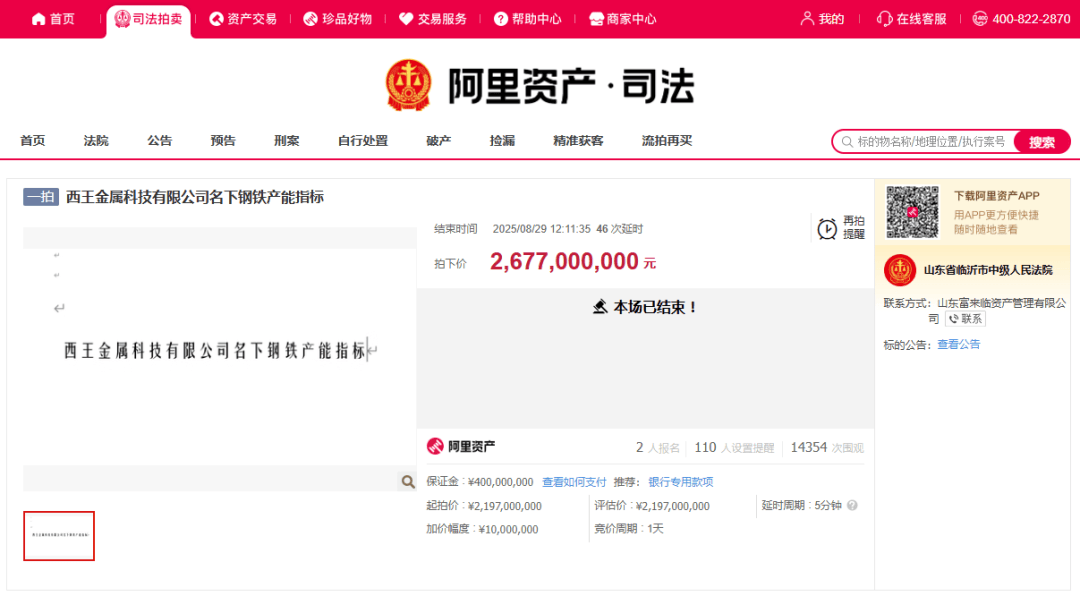Switch to the 公告 navigation tab
1080x596 pixels.
point(159,141)
